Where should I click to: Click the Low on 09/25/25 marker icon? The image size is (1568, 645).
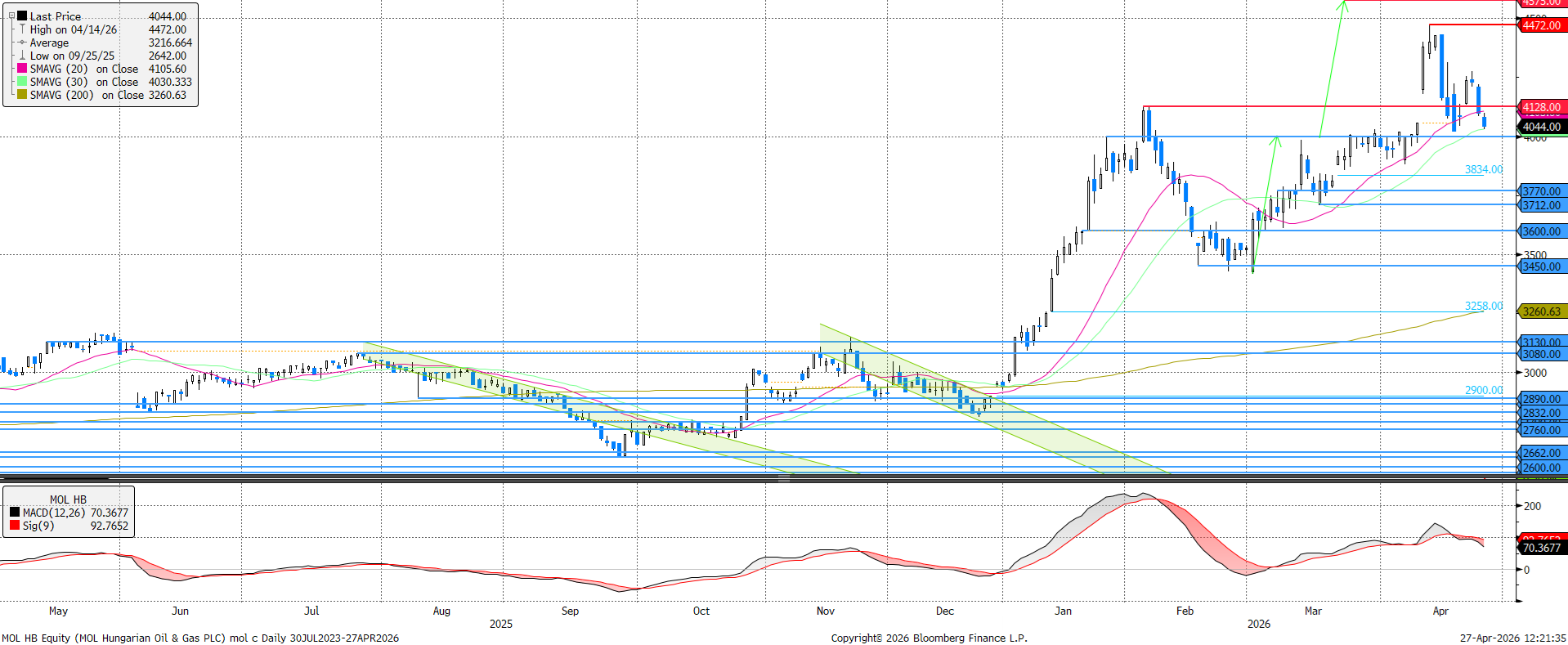[22, 56]
